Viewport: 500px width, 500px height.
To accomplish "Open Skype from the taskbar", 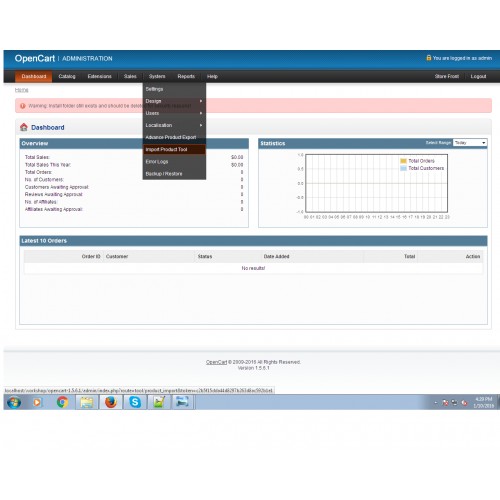I will tap(135, 402).
